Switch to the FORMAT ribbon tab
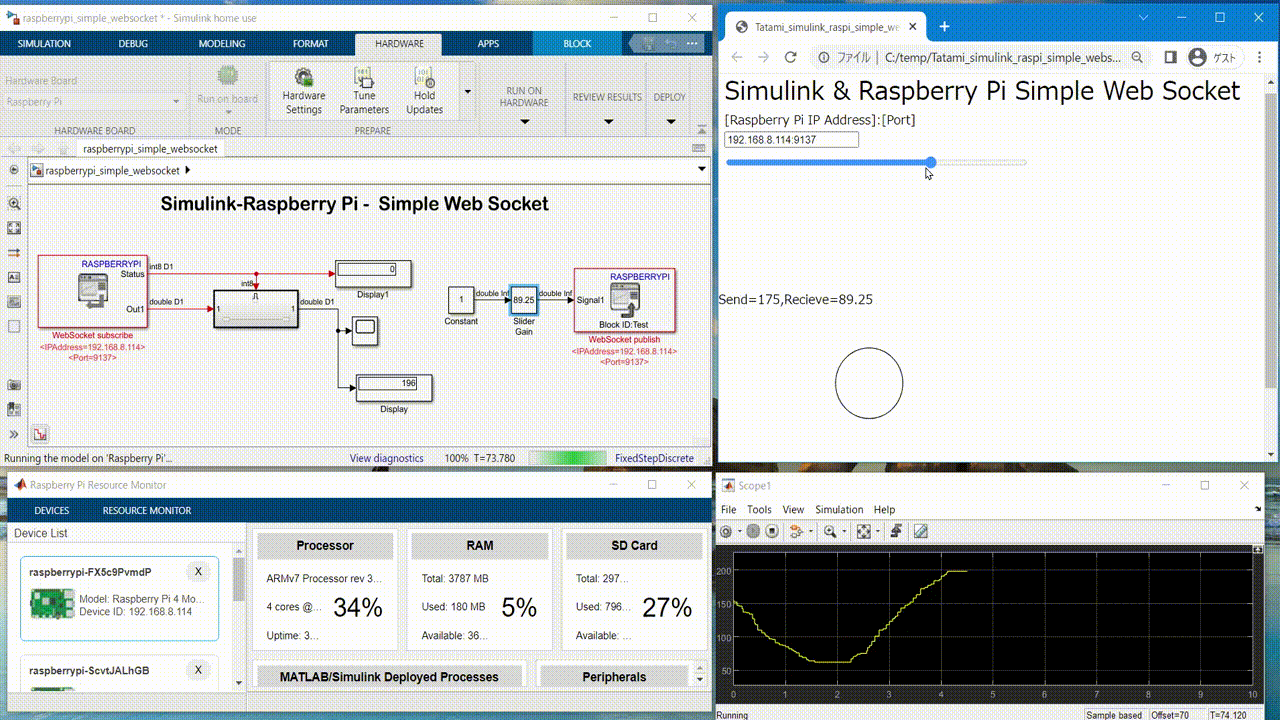This screenshot has width=1280, height=720. (311, 44)
